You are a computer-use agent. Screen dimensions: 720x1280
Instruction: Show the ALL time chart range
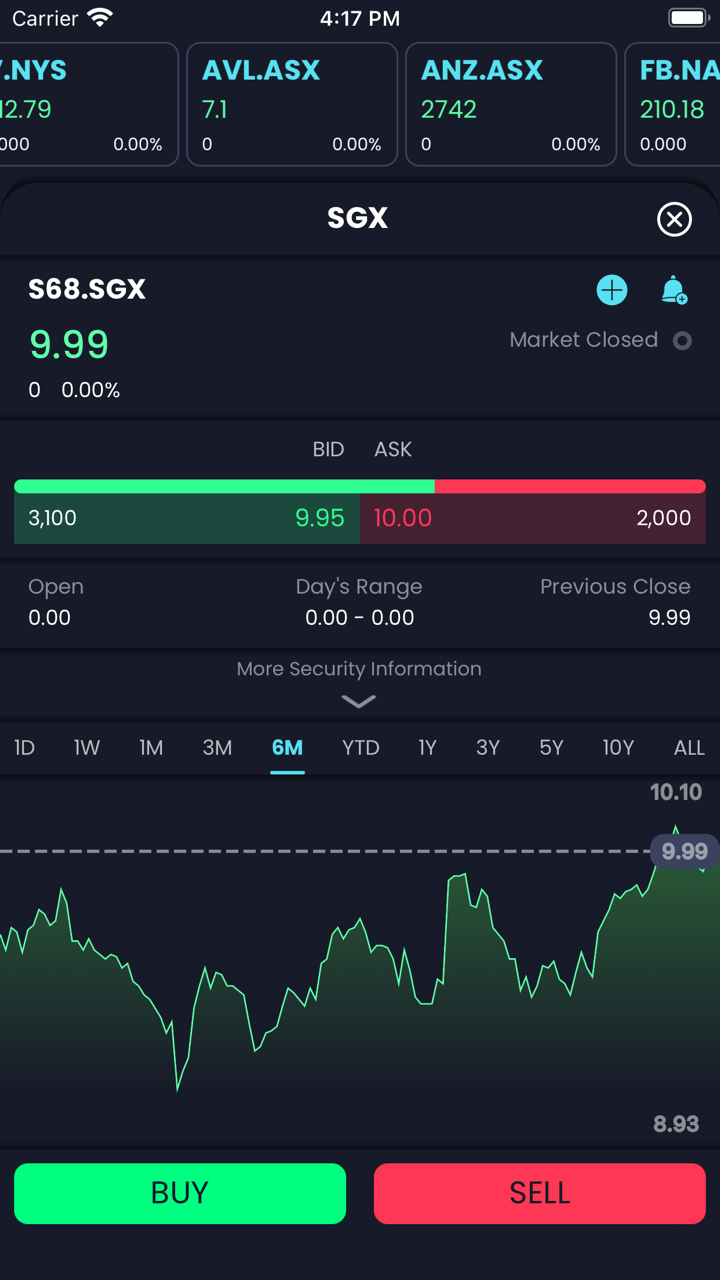pyautogui.click(x=689, y=748)
